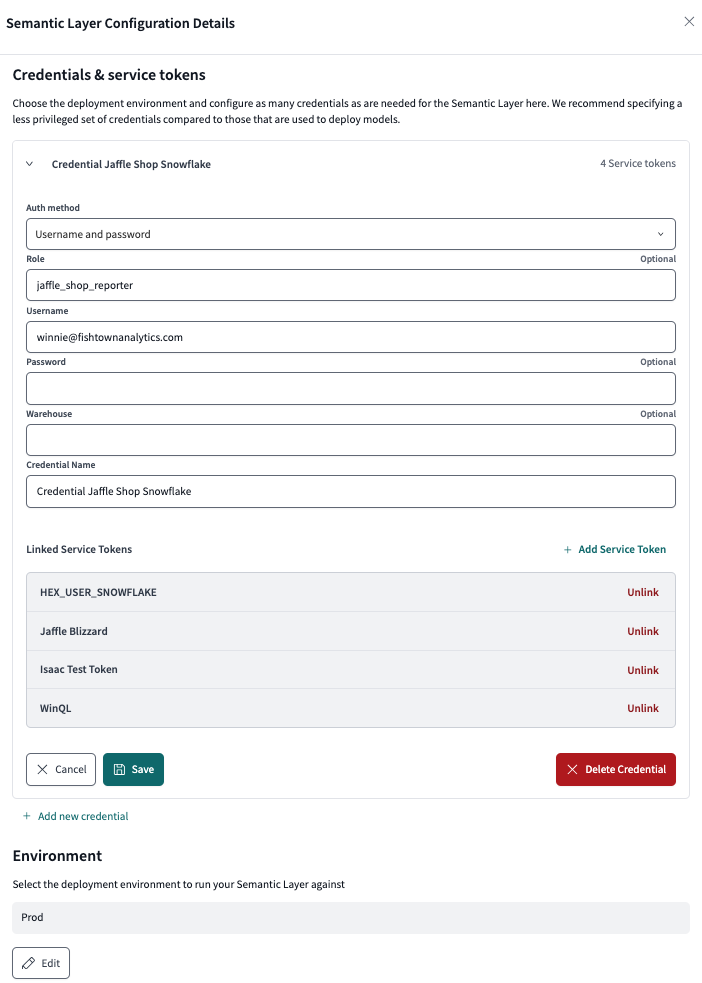Viewport: 702px width, 983px height.
Task: Select the Prod environment entry
Action: (350, 917)
